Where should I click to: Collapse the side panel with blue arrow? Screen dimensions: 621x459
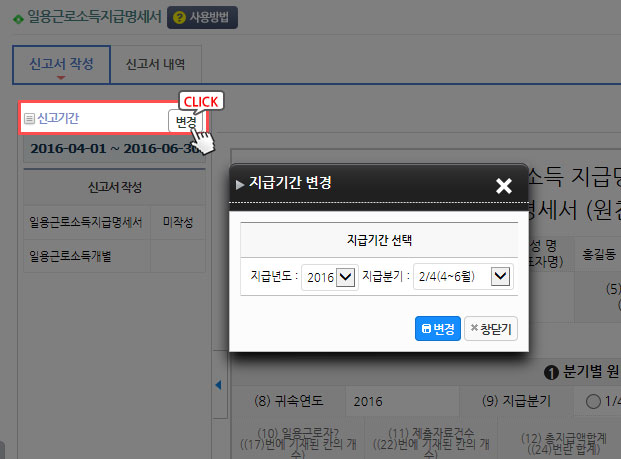(x=218, y=385)
